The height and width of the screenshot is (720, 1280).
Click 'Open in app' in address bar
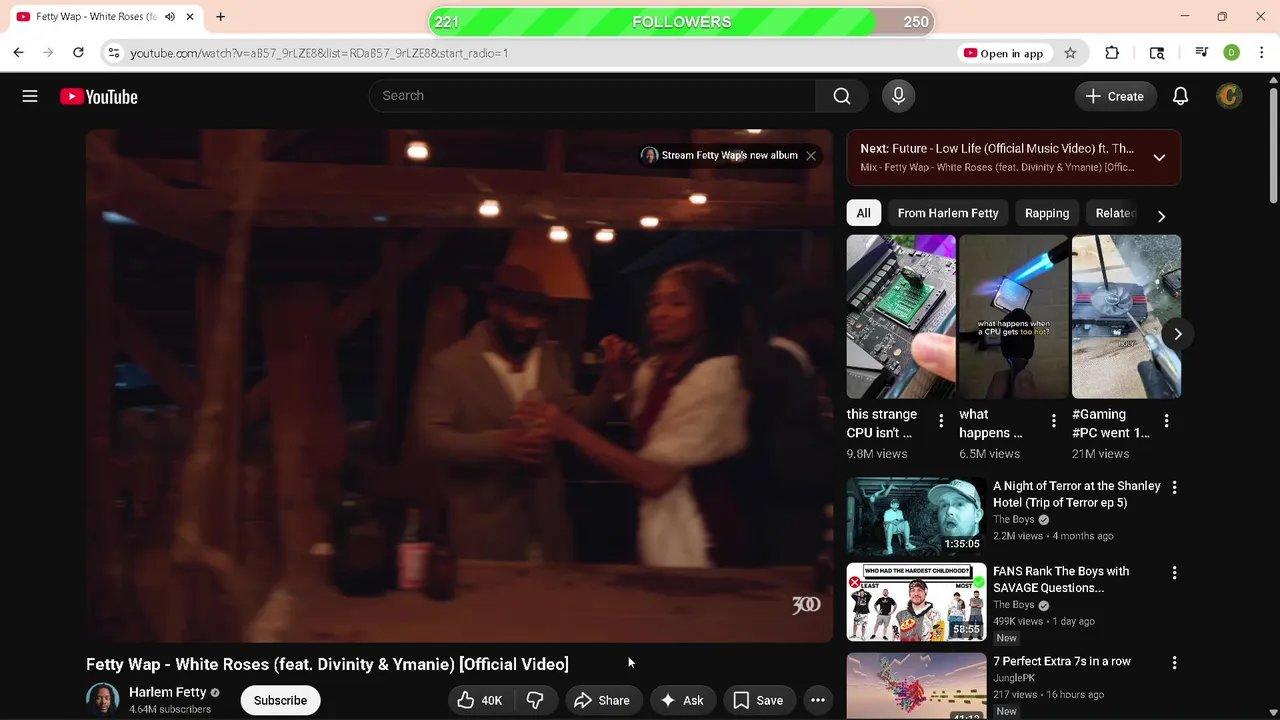point(1004,53)
